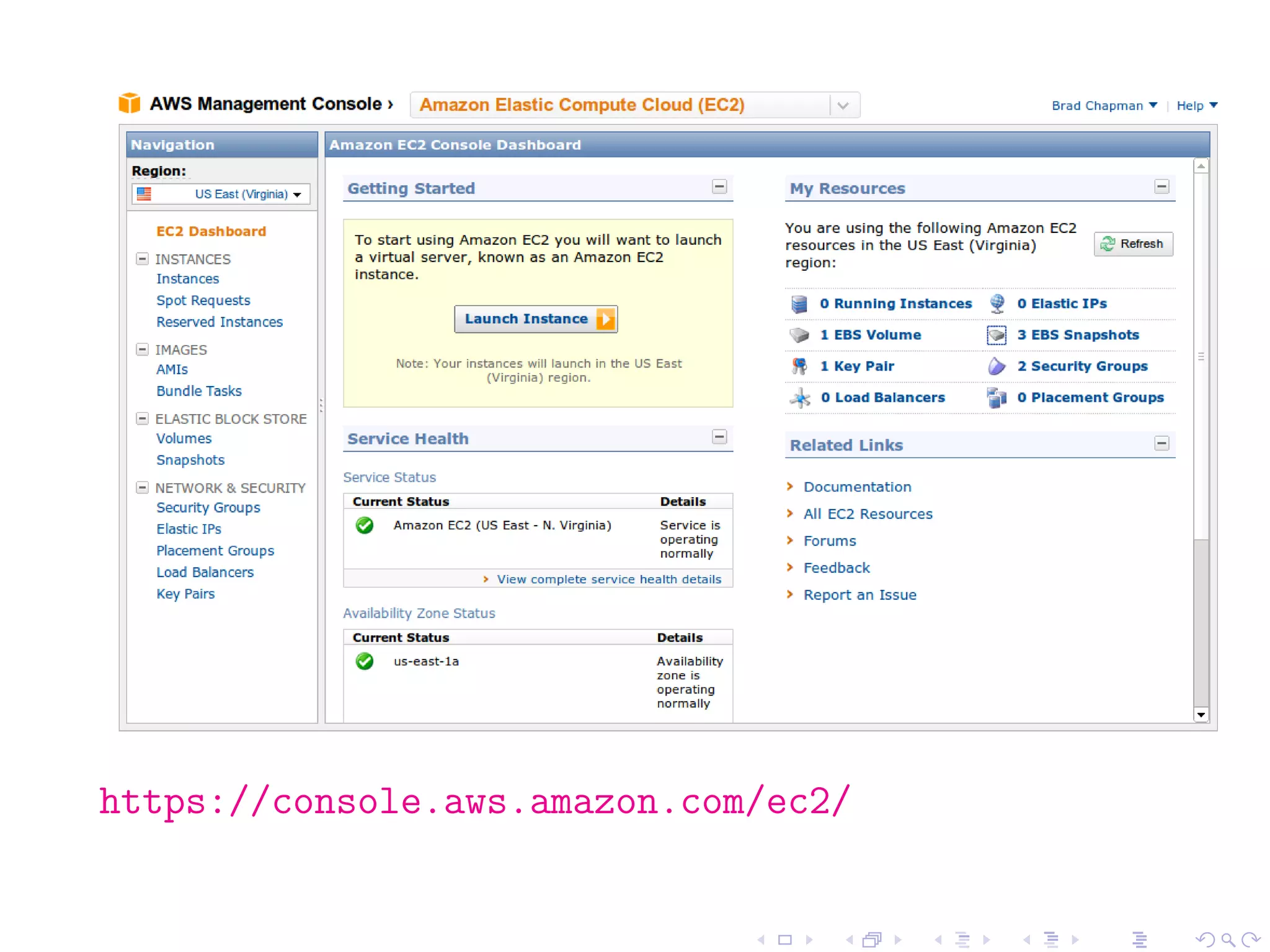
Task: Click the Placement Groups icon
Action: coord(997,398)
